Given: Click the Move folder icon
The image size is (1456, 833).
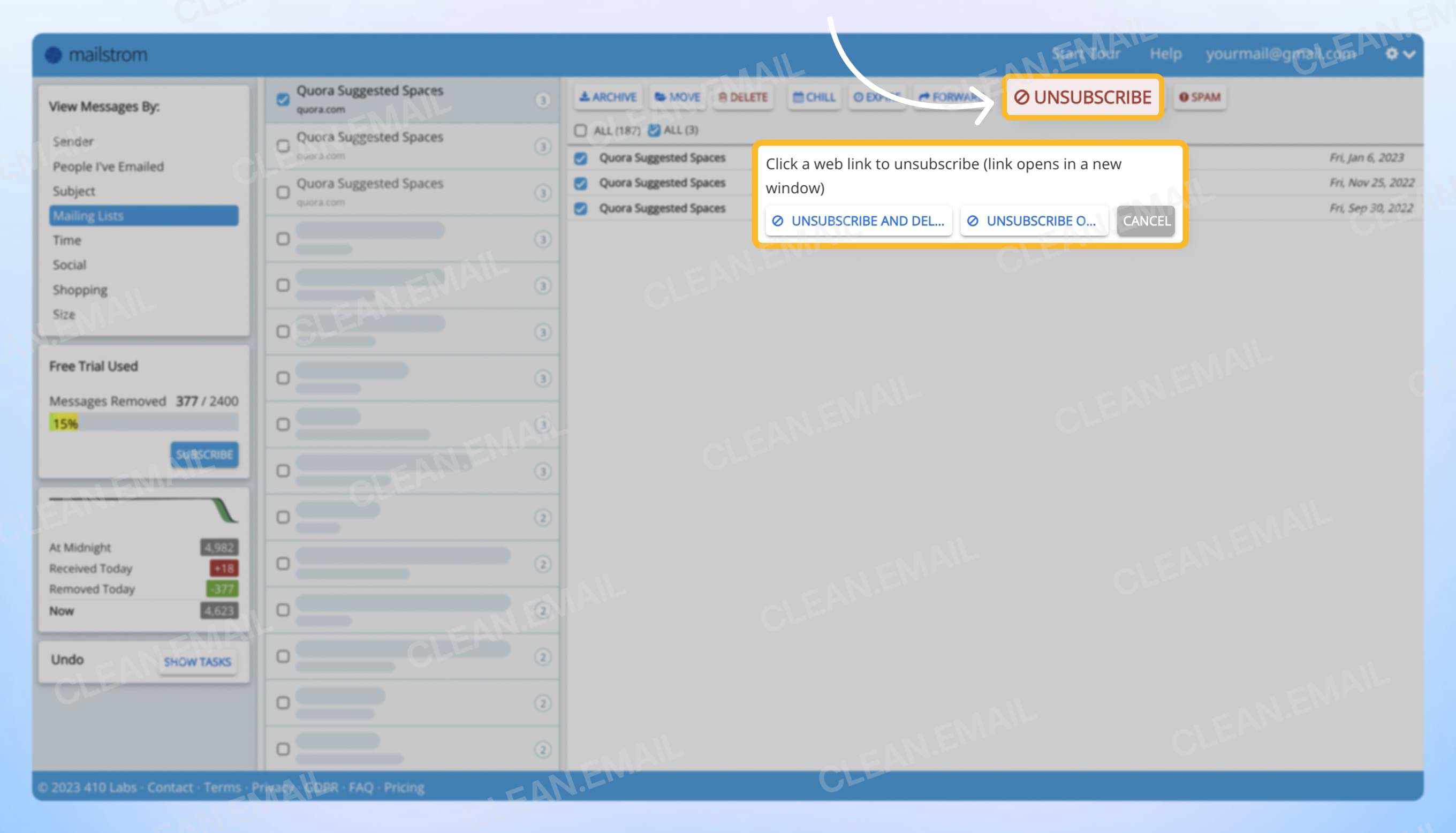Looking at the screenshot, I should tap(659, 97).
